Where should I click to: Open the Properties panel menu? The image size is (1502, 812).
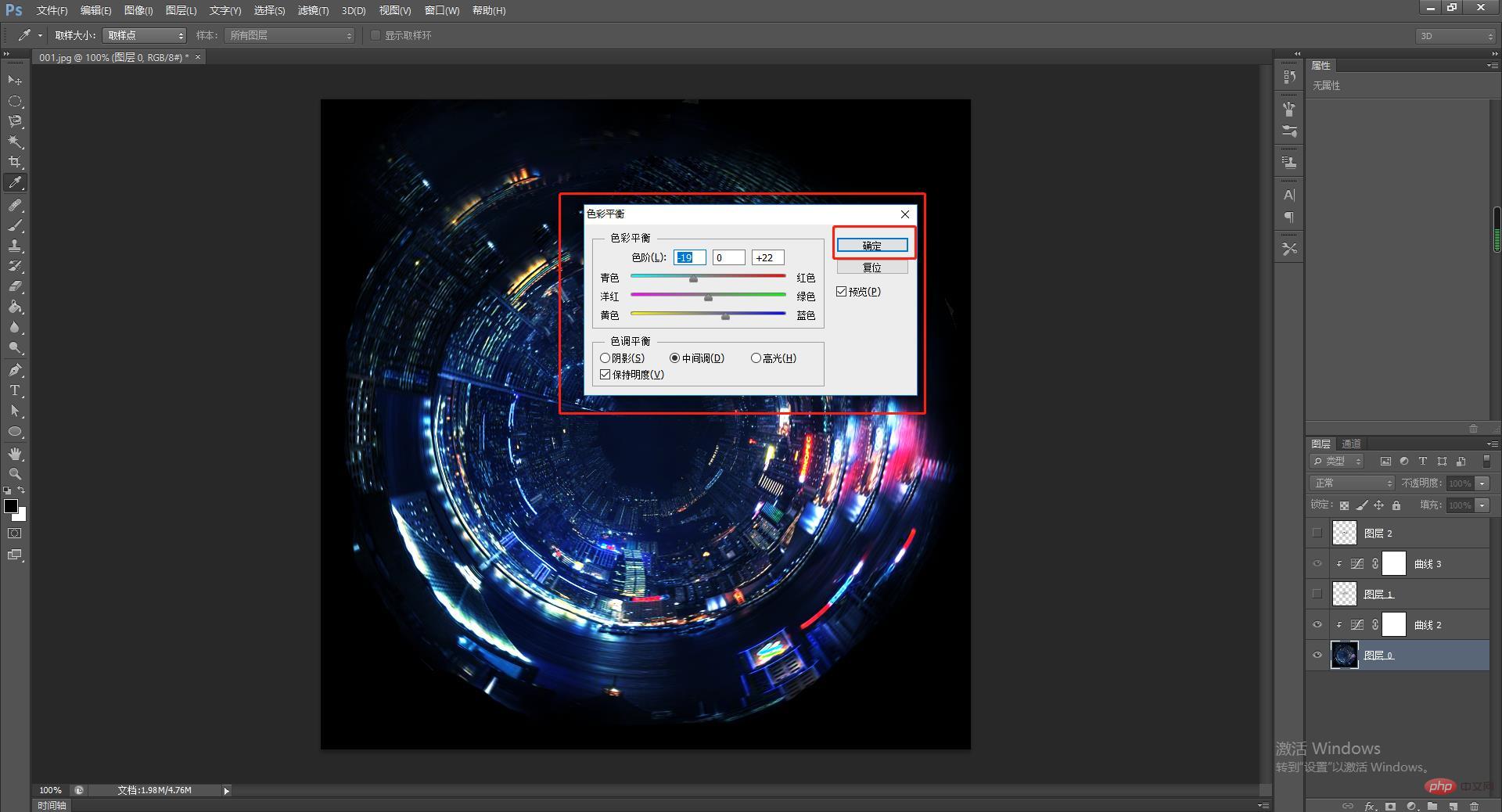click(1491, 66)
